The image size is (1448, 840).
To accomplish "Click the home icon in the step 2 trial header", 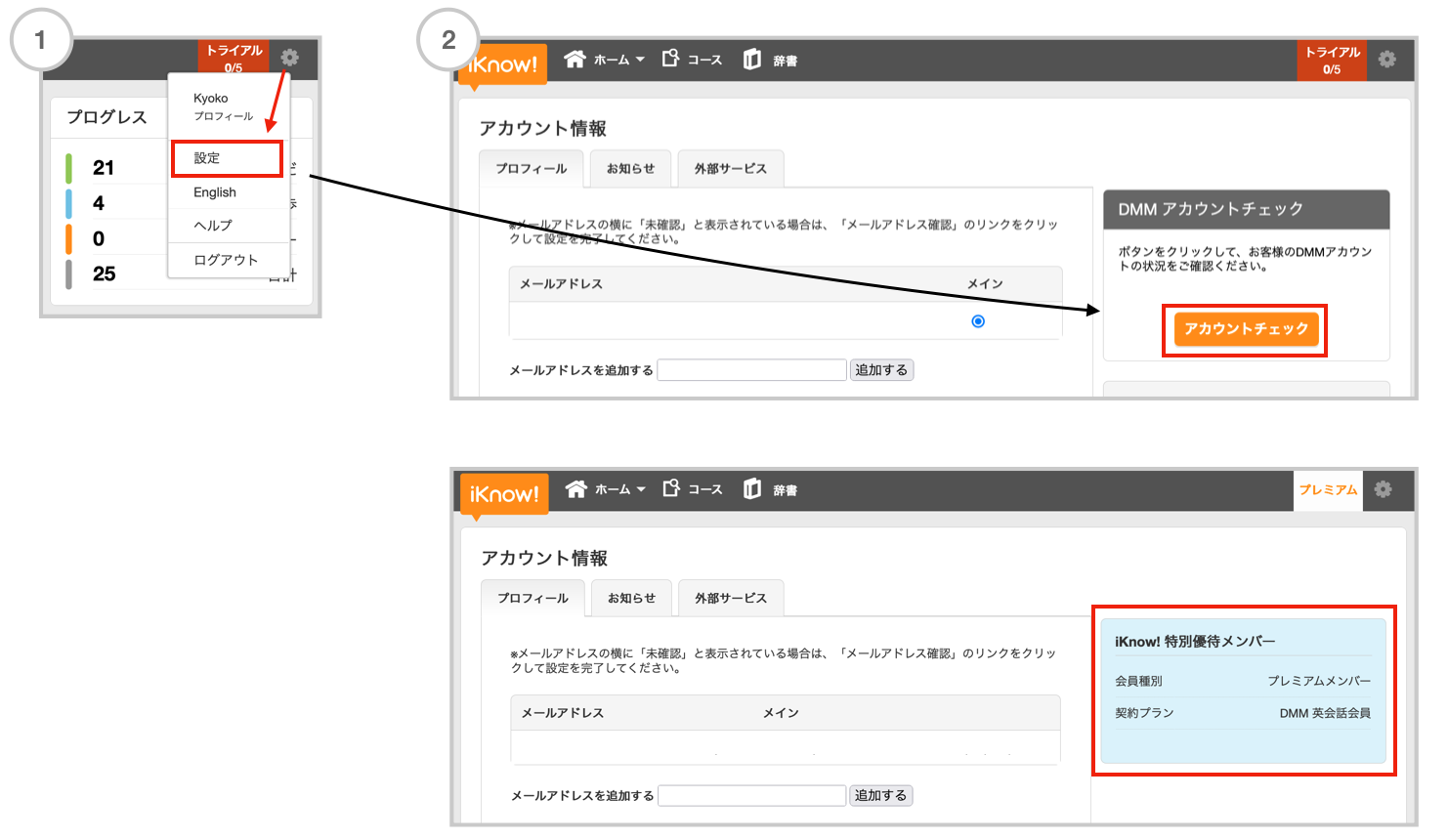I will (575, 60).
